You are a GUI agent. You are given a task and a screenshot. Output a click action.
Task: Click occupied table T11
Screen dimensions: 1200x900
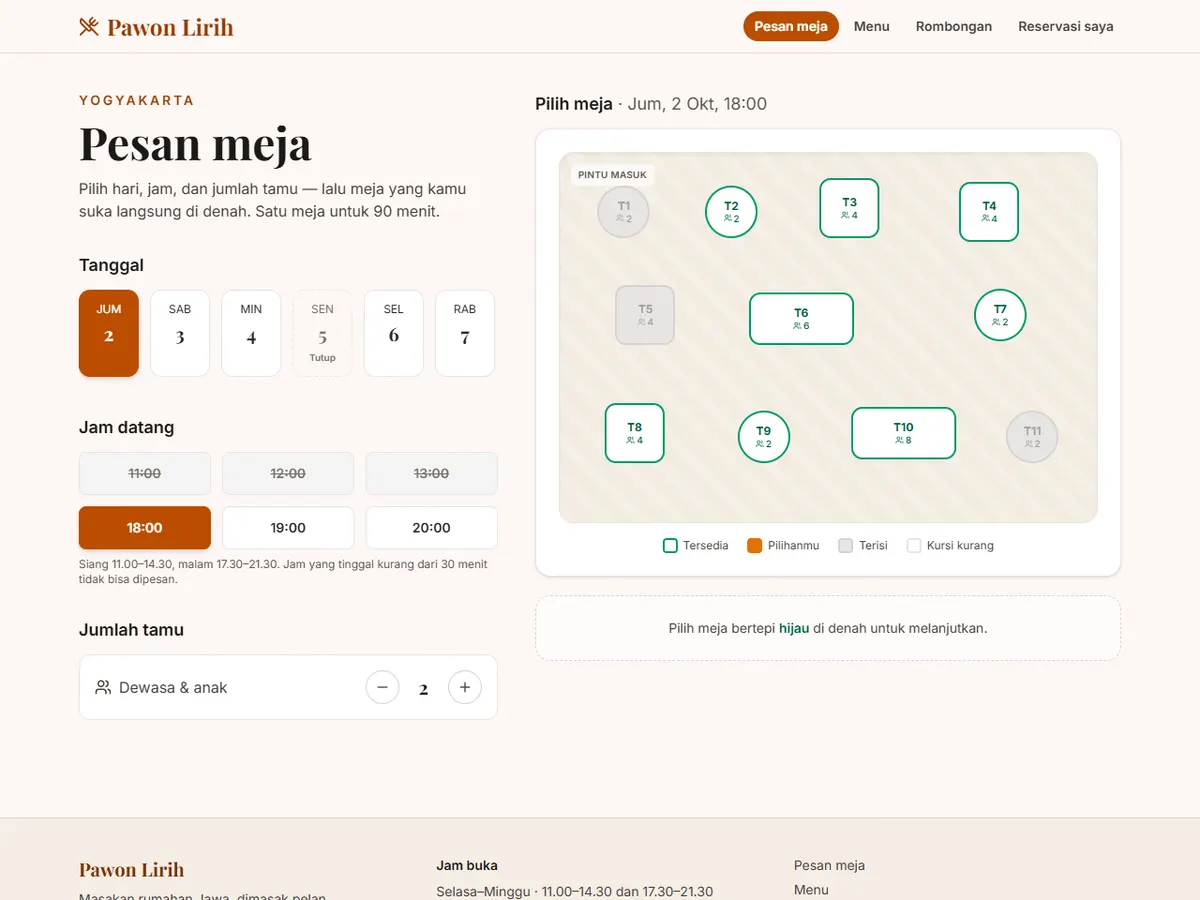tap(1032, 437)
